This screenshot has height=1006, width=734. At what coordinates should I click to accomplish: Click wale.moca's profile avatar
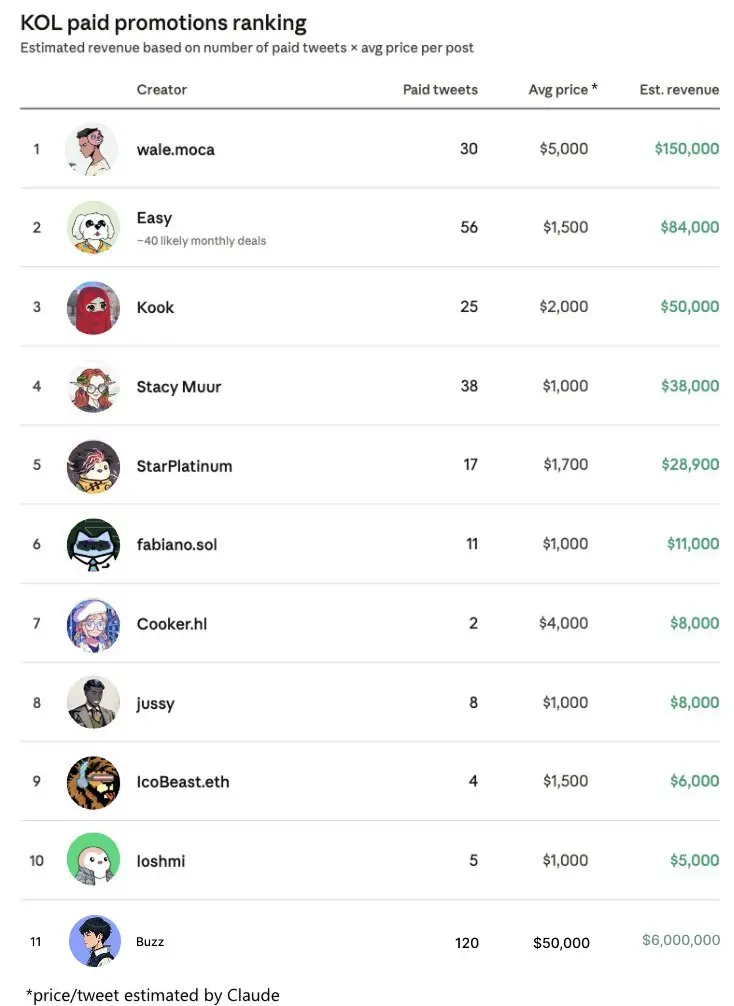click(92, 149)
